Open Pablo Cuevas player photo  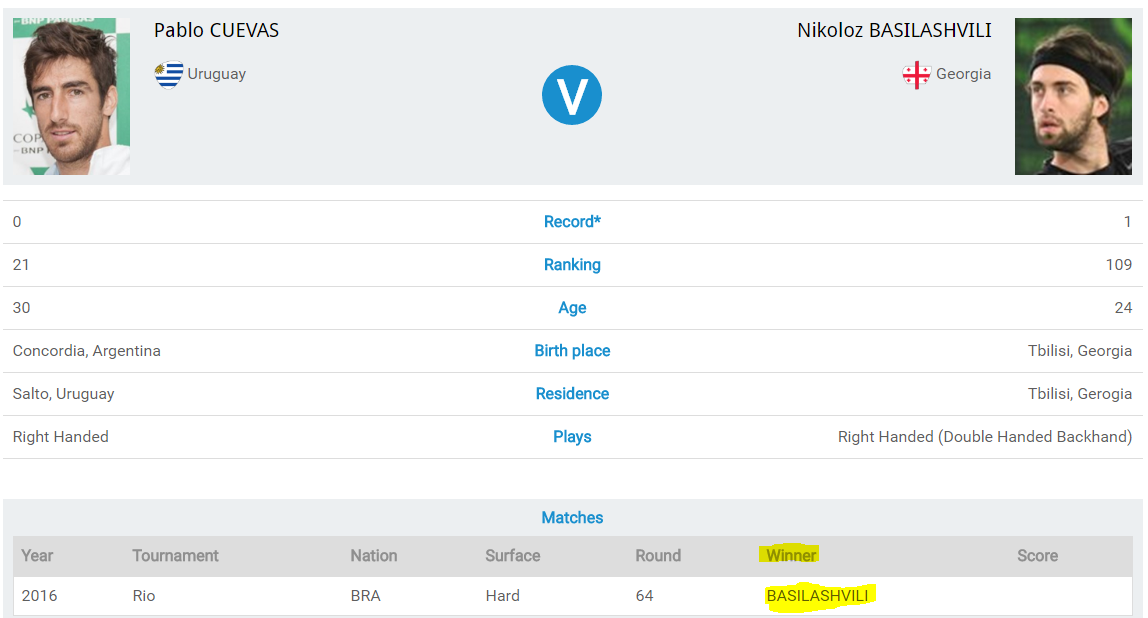(71, 96)
